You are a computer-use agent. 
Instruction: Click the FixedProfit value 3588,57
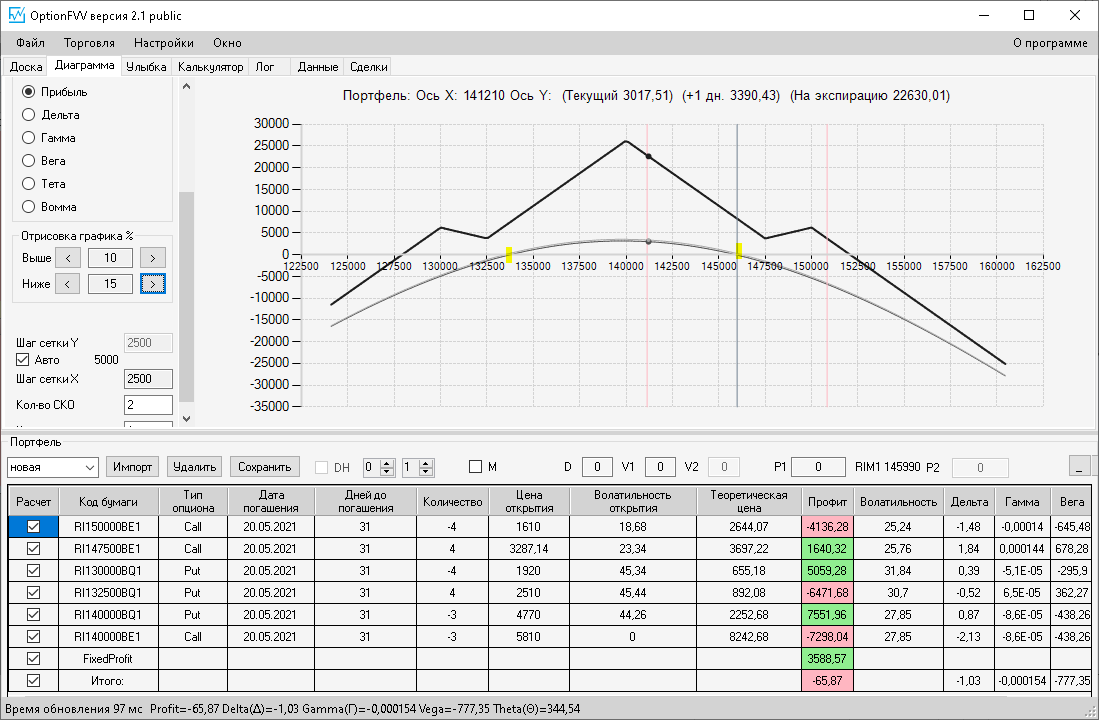pyautogui.click(x=827, y=658)
